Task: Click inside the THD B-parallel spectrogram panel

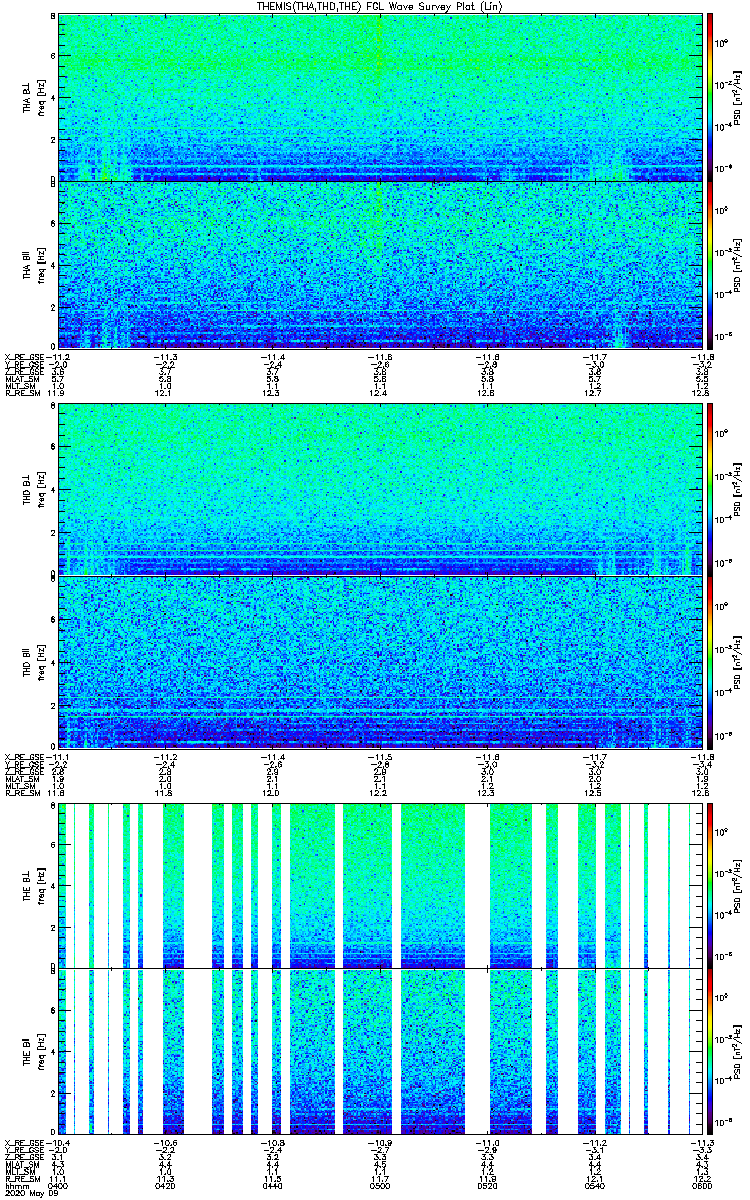Action: click(378, 662)
